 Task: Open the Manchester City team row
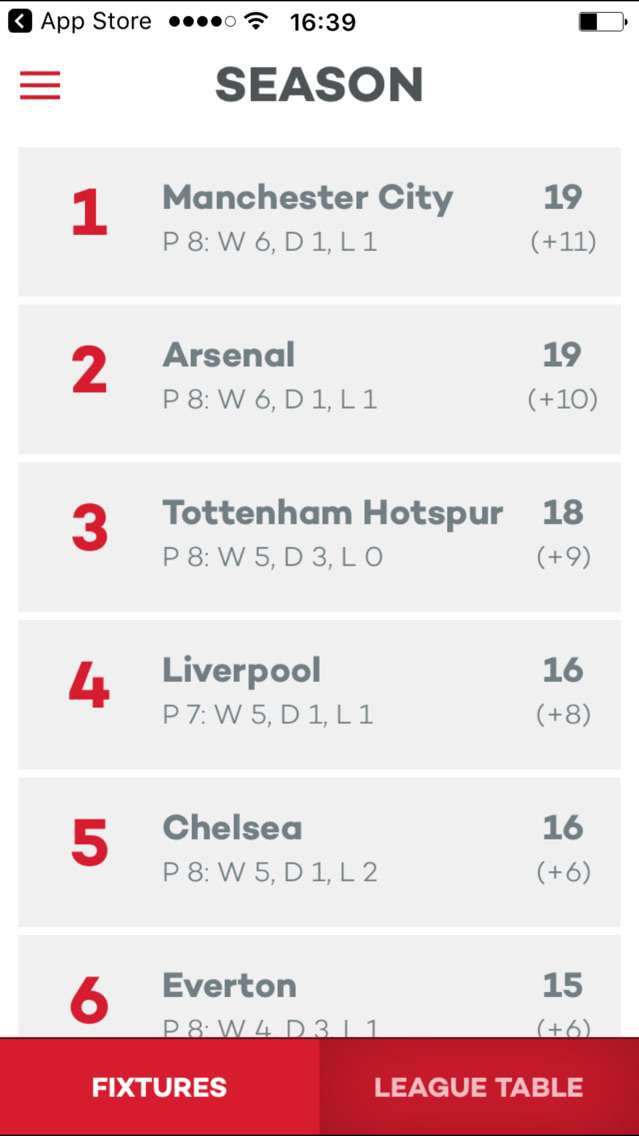coord(320,222)
